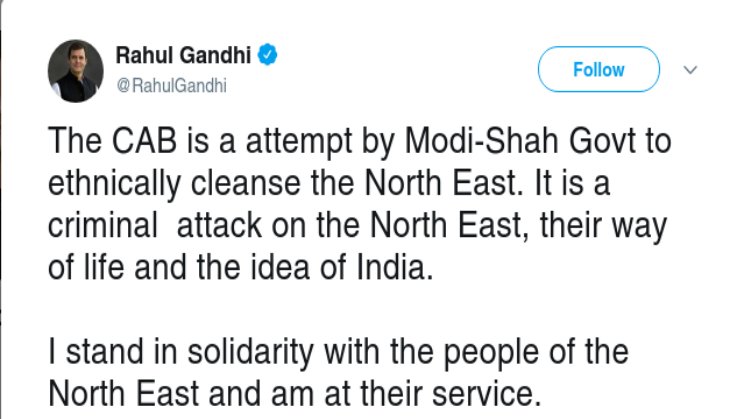Click the blue verified badge icon

click(268, 54)
